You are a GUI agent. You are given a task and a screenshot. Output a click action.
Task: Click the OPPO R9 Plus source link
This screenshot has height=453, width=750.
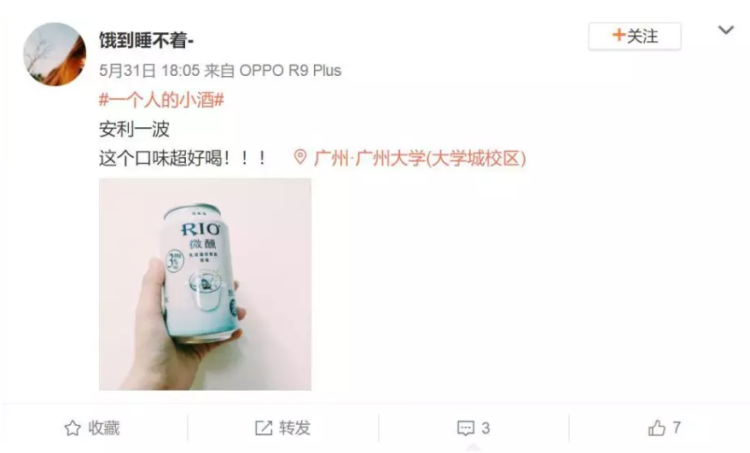point(290,71)
